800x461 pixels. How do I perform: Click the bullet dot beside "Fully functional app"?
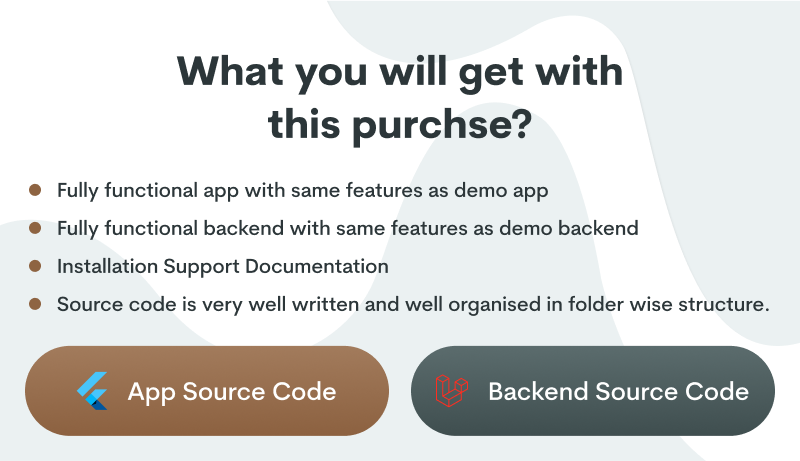[36, 189]
